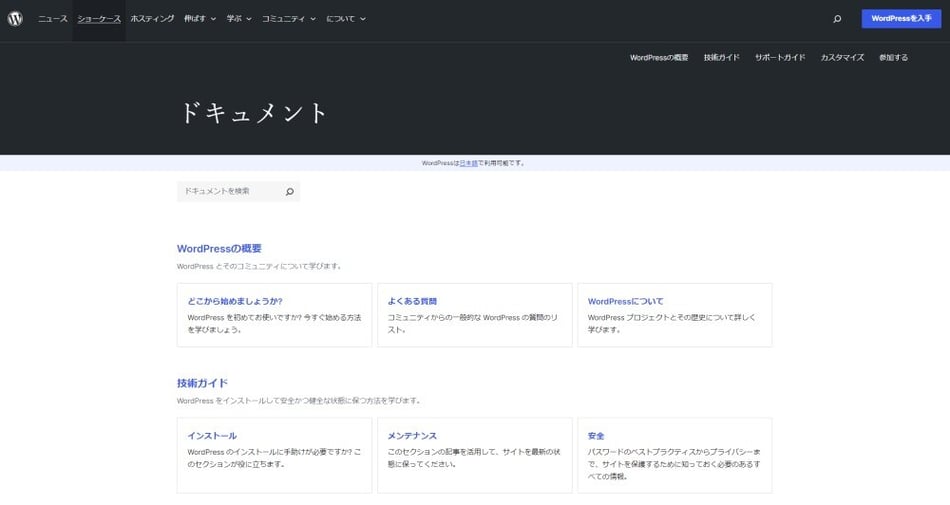Open the 技術ガイド subnav link

pyautogui.click(x=721, y=58)
